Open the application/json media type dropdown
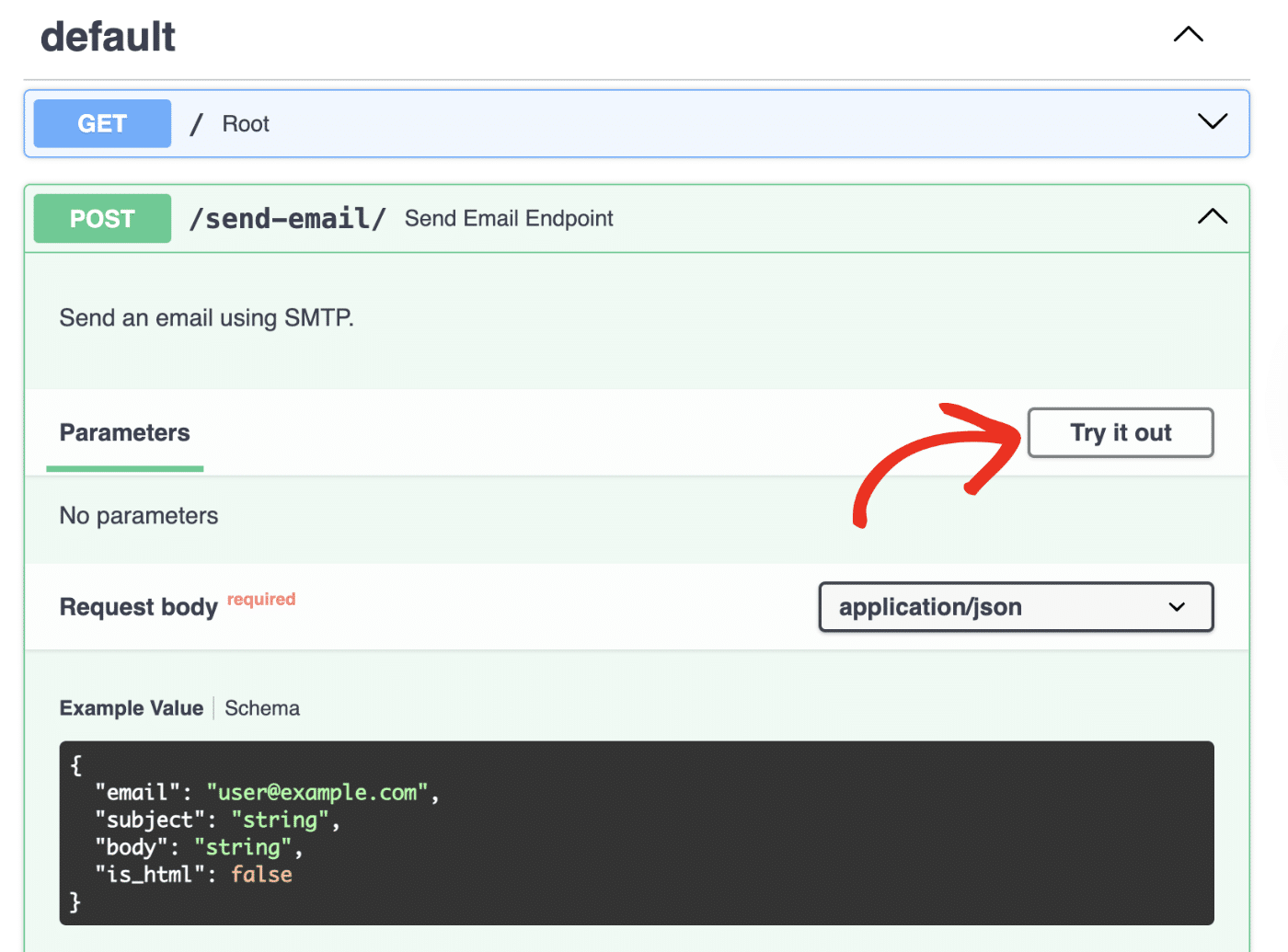 pyautogui.click(x=1015, y=607)
